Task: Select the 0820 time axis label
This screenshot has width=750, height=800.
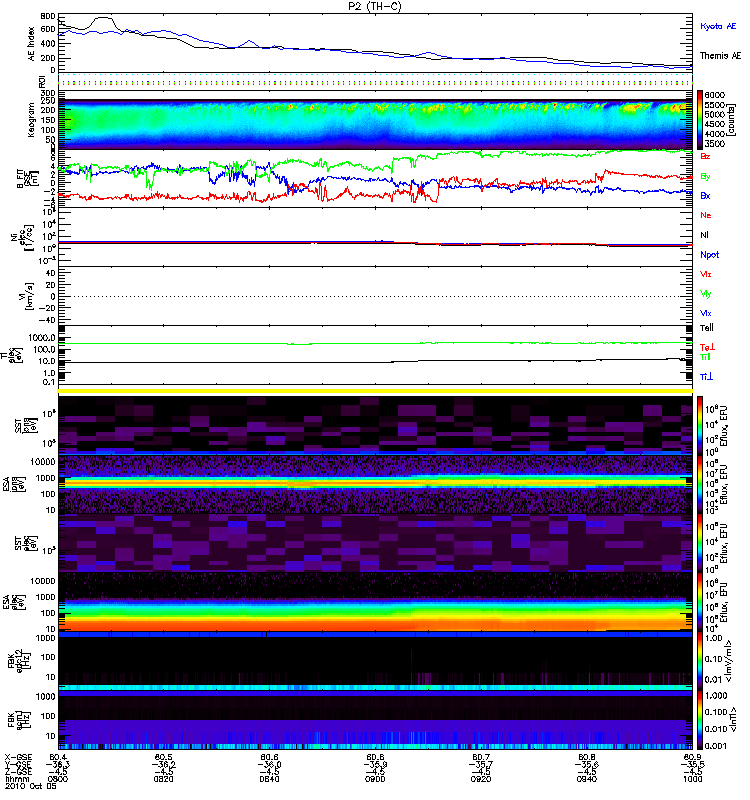Action: pos(163,779)
